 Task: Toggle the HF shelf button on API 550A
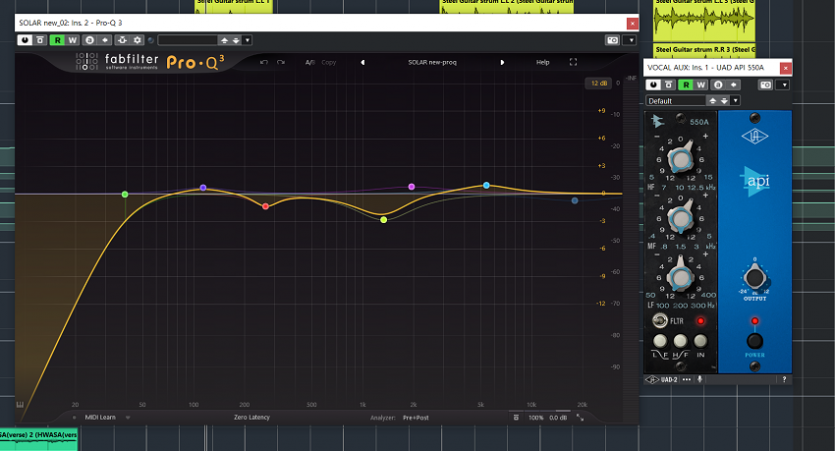pos(680,341)
